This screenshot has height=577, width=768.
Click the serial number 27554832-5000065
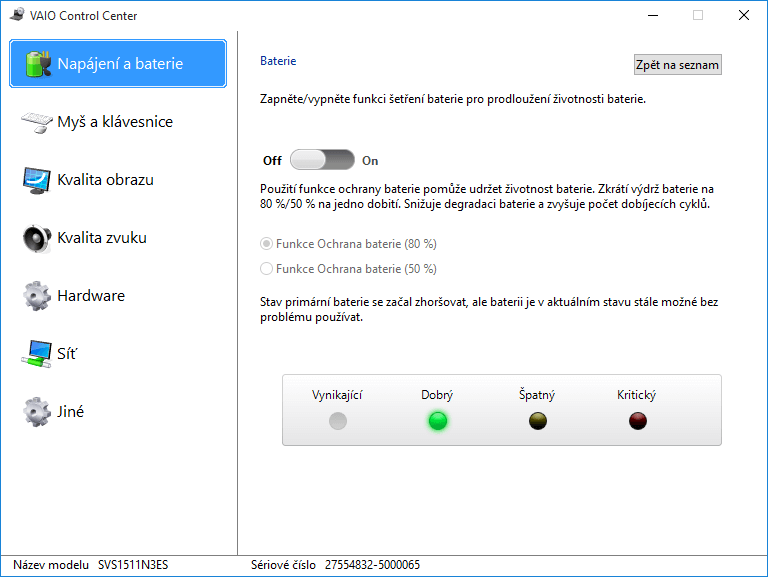click(372, 565)
